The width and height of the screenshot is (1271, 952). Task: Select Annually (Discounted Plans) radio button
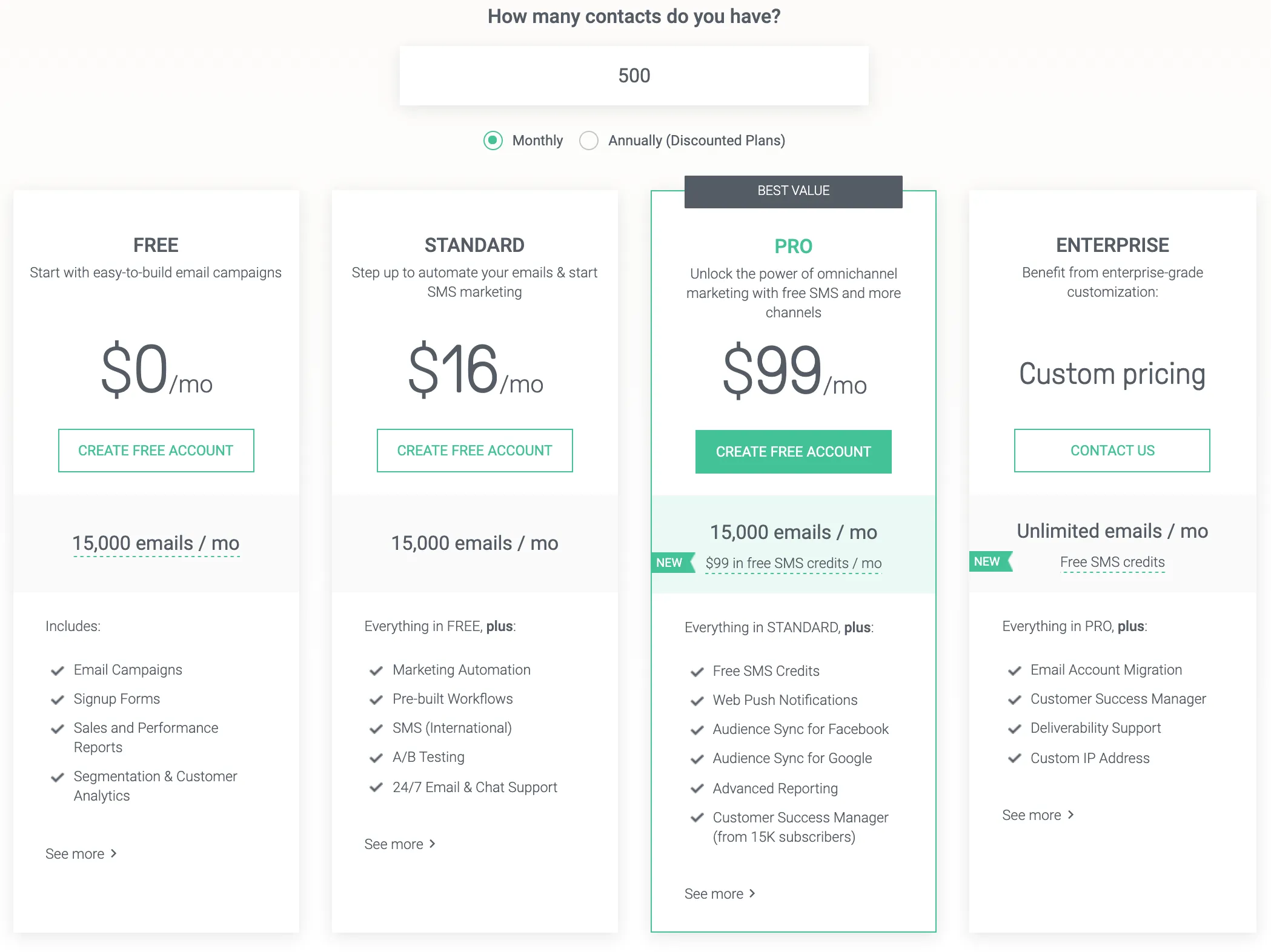click(x=589, y=140)
